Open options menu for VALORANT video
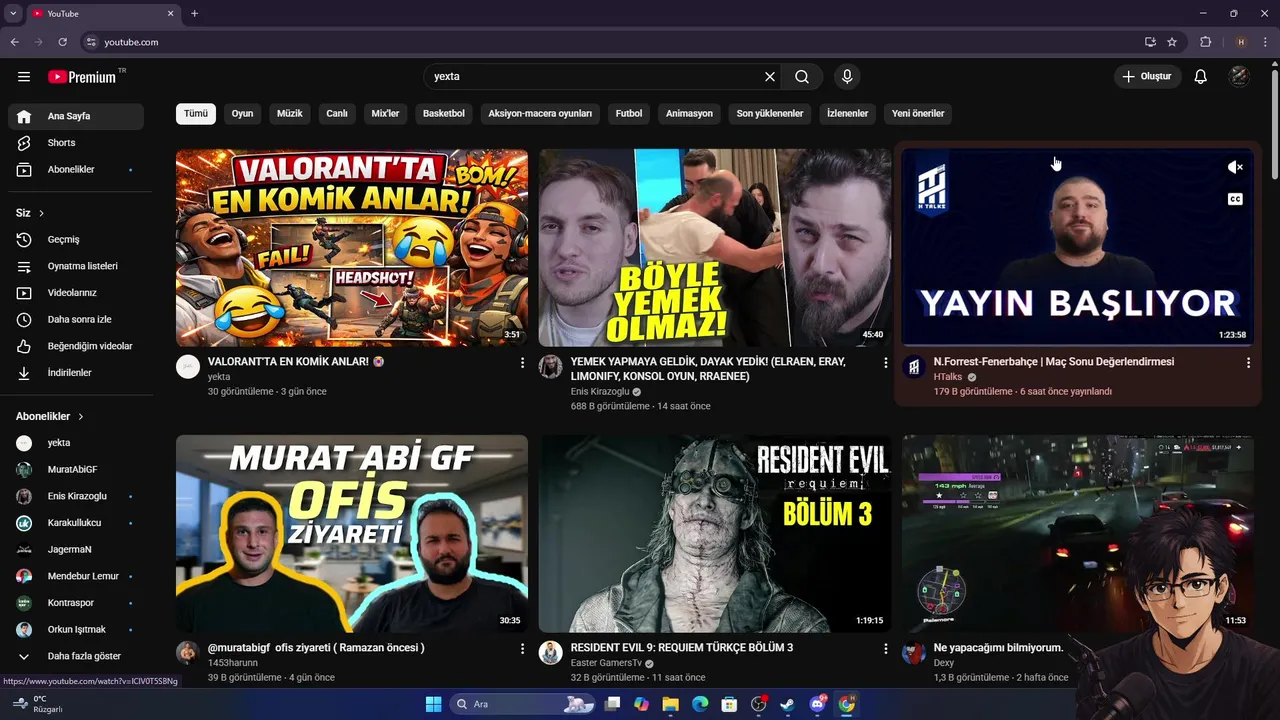The height and width of the screenshot is (720, 1280). click(522, 363)
